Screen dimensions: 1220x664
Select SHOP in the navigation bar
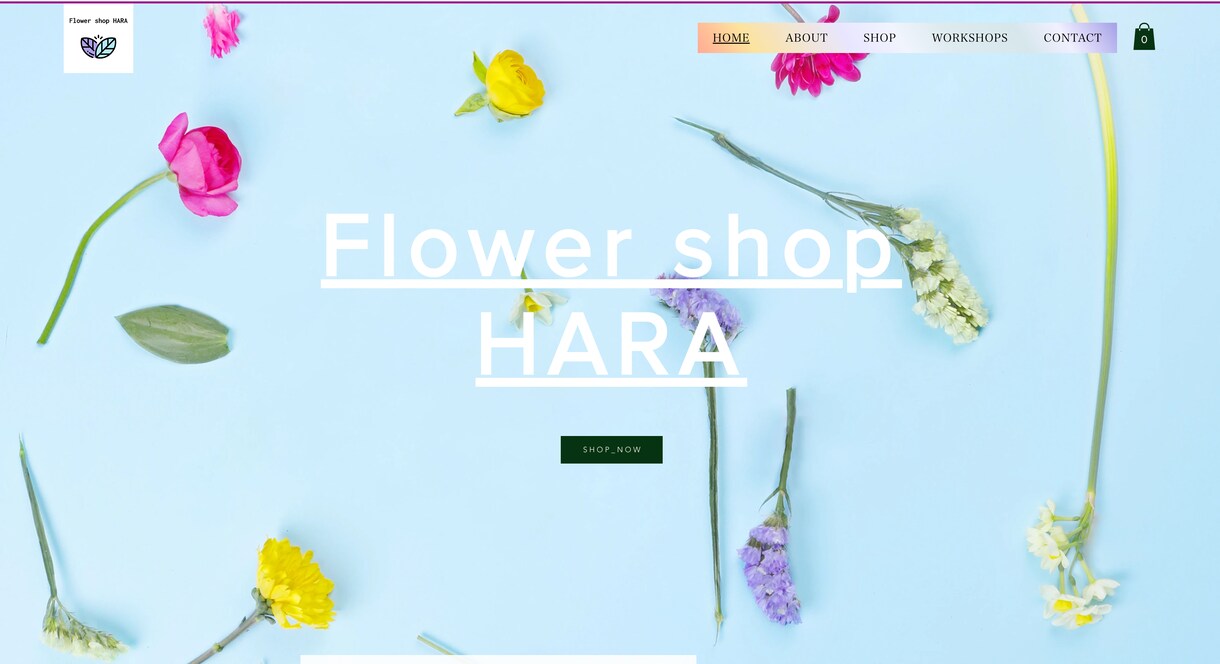879,38
